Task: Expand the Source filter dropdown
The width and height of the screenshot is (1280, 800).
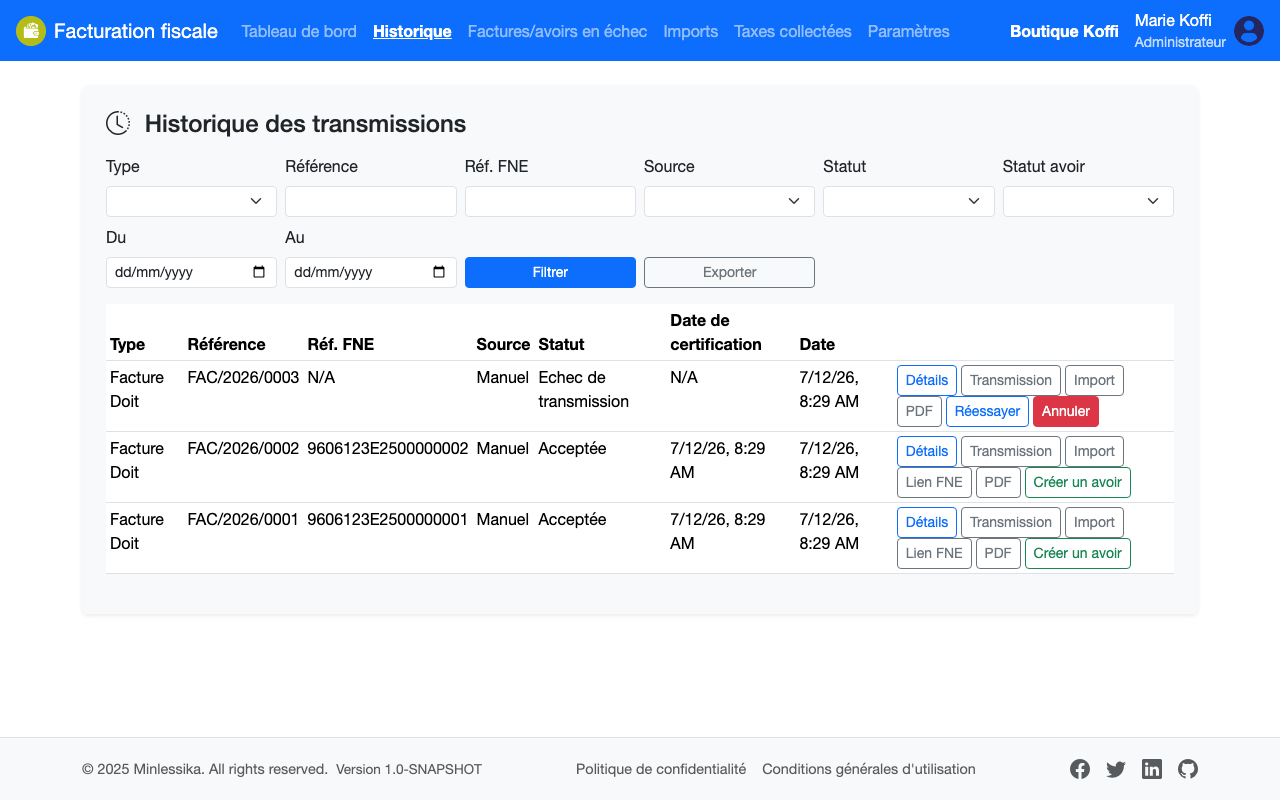Action: coord(729,201)
